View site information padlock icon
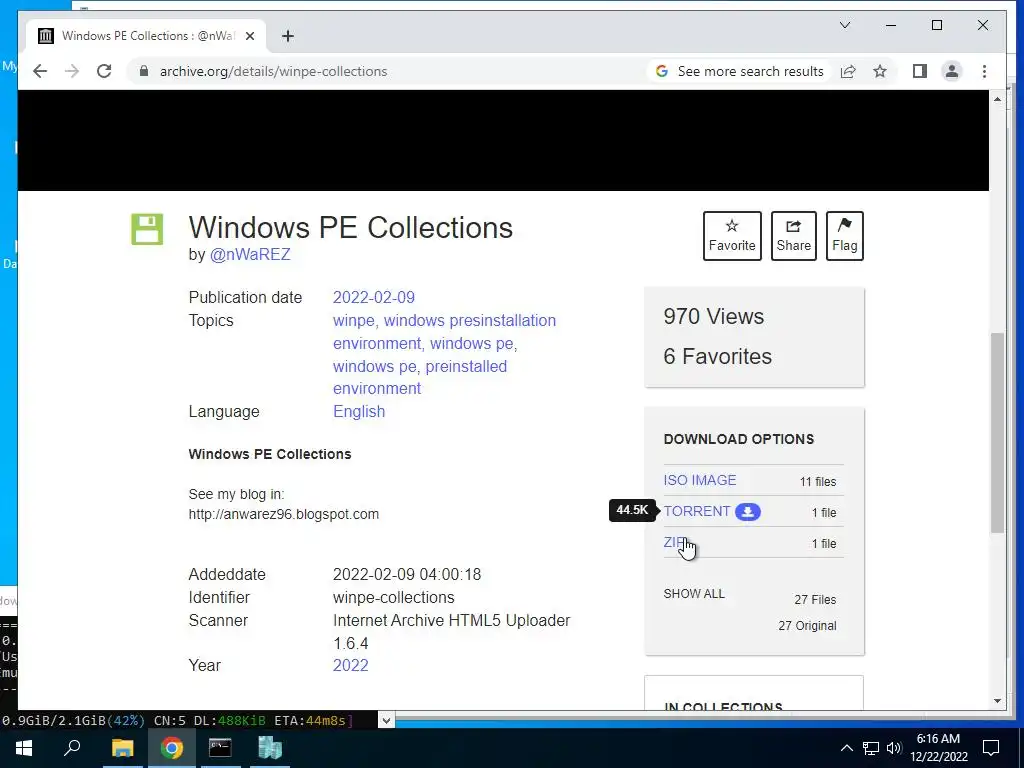 click(144, 71)
